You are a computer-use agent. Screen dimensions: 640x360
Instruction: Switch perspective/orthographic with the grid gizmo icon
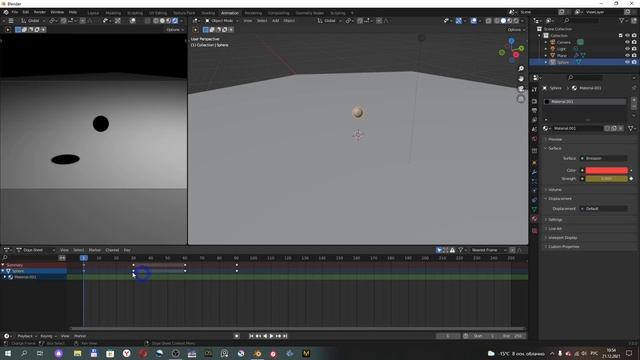coord(521,99)
